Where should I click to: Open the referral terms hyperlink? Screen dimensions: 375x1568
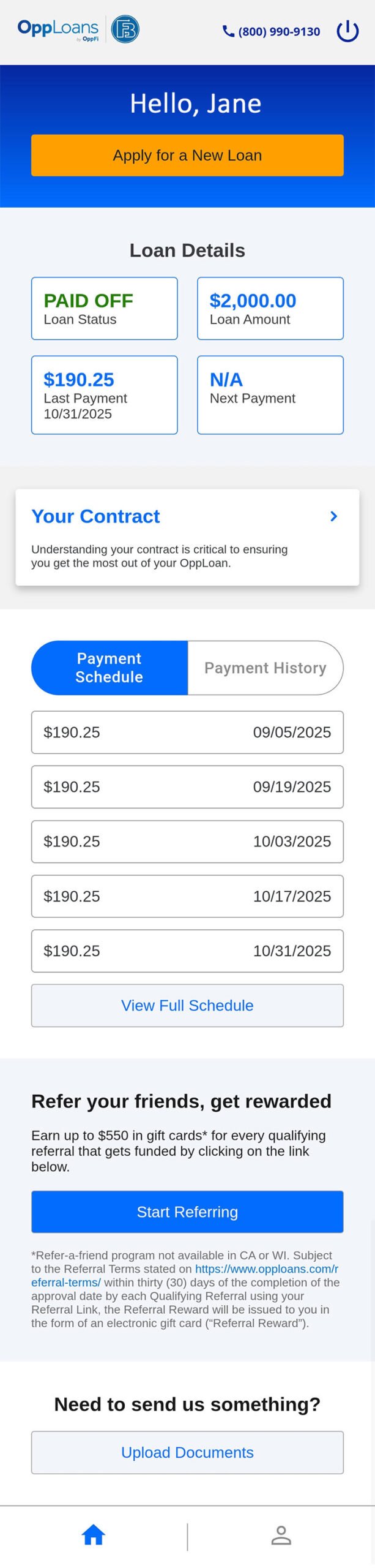coord(266,1269)
